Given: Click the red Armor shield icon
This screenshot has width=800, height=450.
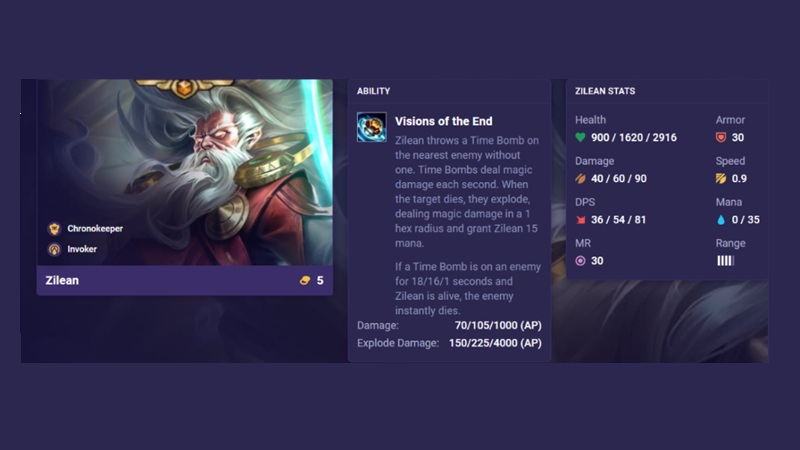Looking at the screenshot, I should click(x=721, y=137).
